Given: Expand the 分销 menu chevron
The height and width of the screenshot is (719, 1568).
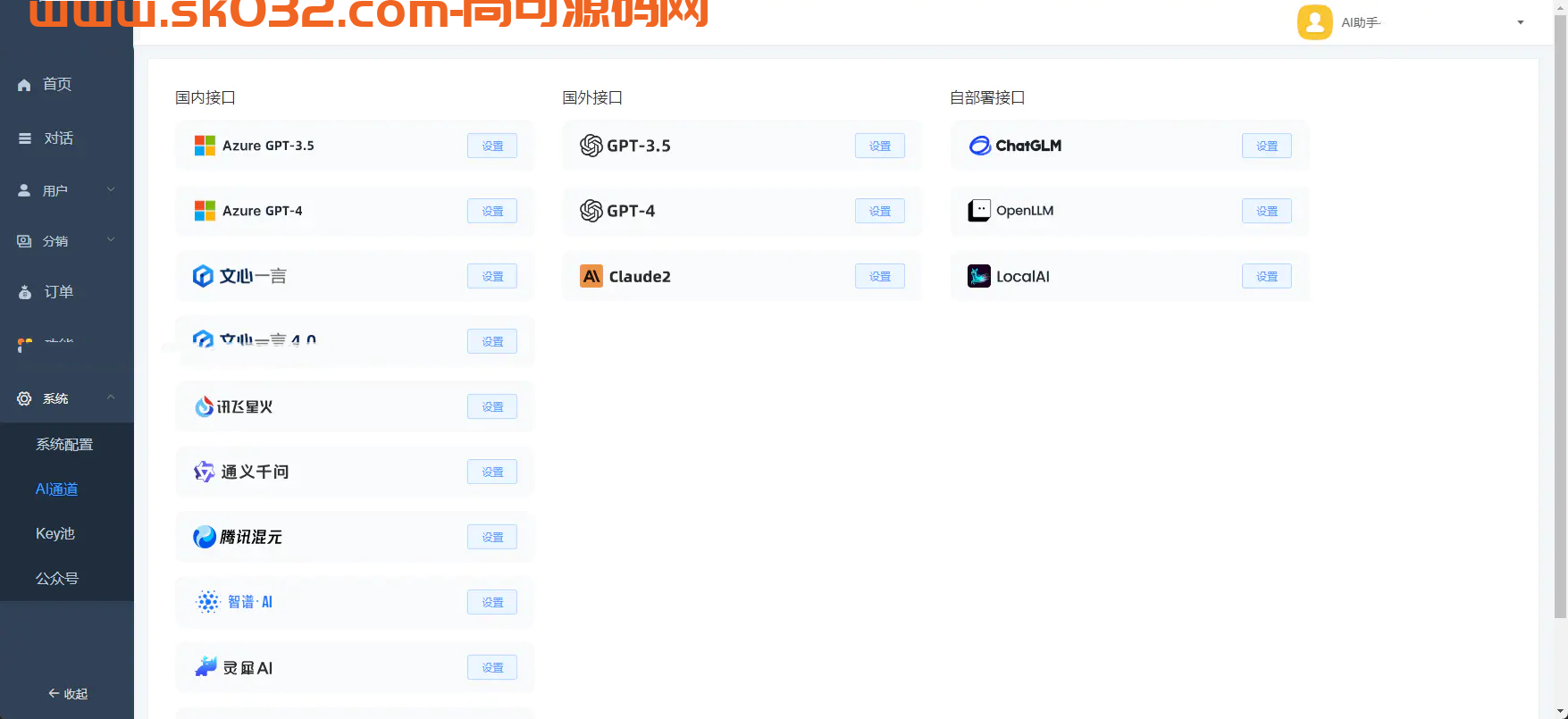Looking at the screenshot, I should (x=111, y=239).
